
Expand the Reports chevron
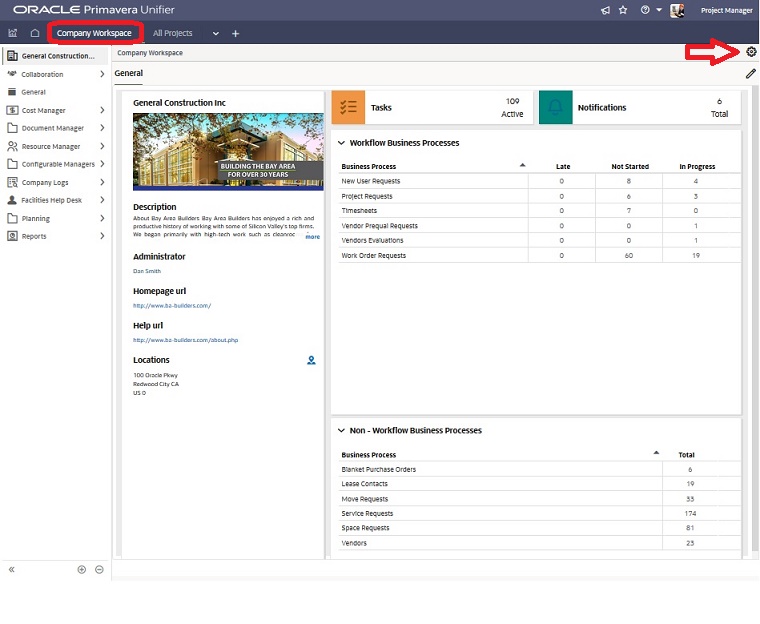102,236
